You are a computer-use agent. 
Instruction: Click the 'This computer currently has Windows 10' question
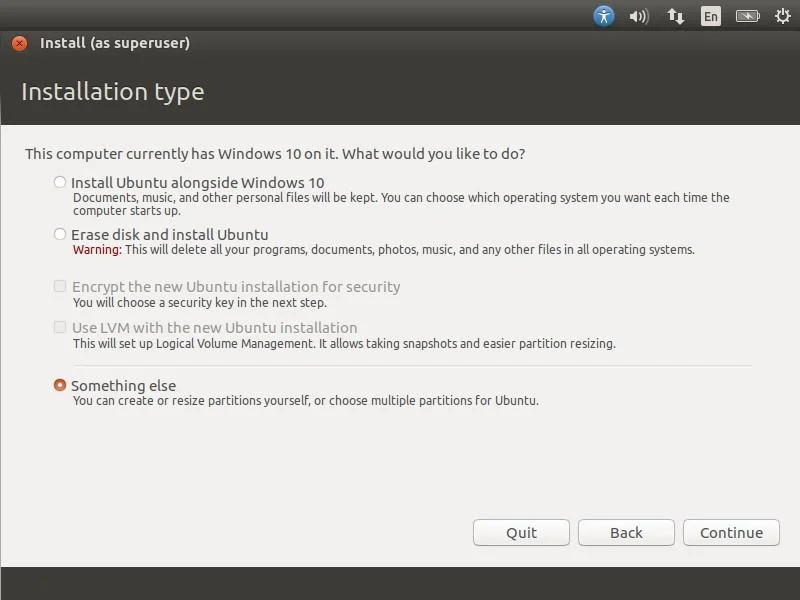[275, 154]
